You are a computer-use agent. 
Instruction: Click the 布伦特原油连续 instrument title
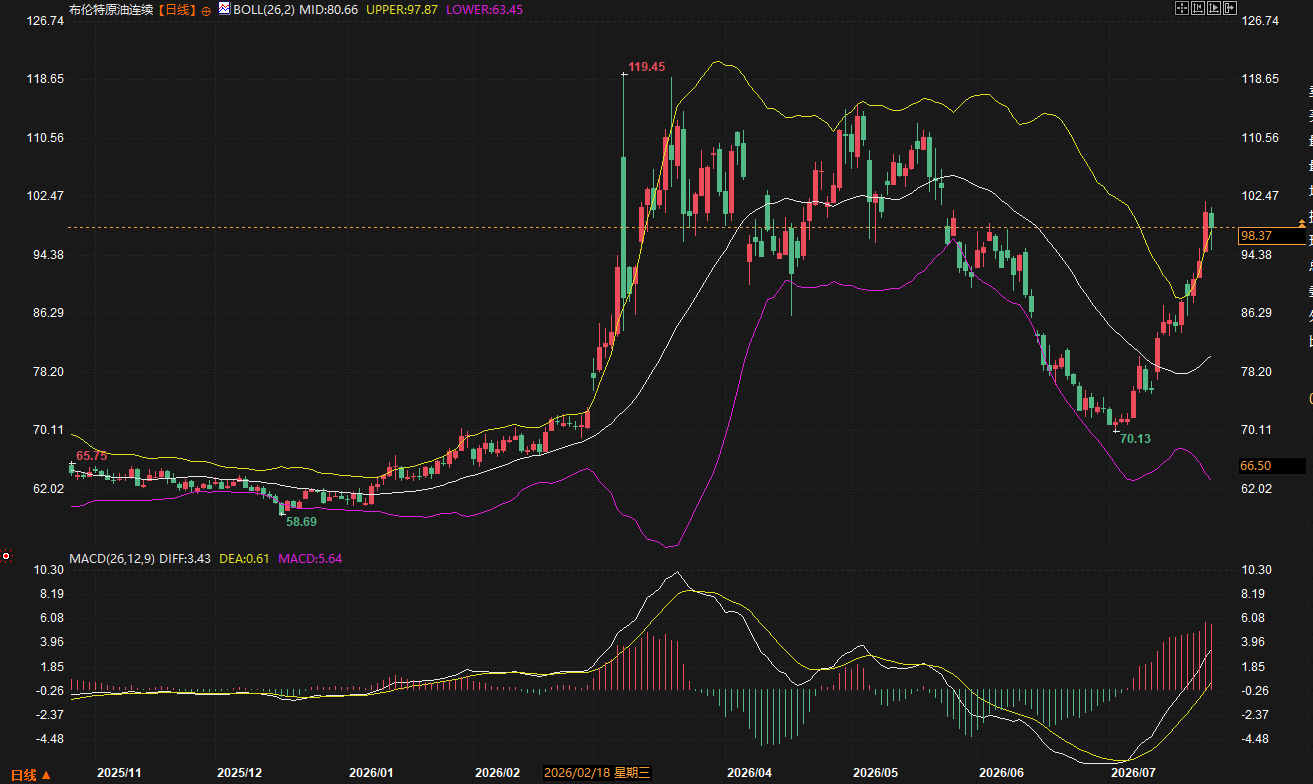pos(113,9)
